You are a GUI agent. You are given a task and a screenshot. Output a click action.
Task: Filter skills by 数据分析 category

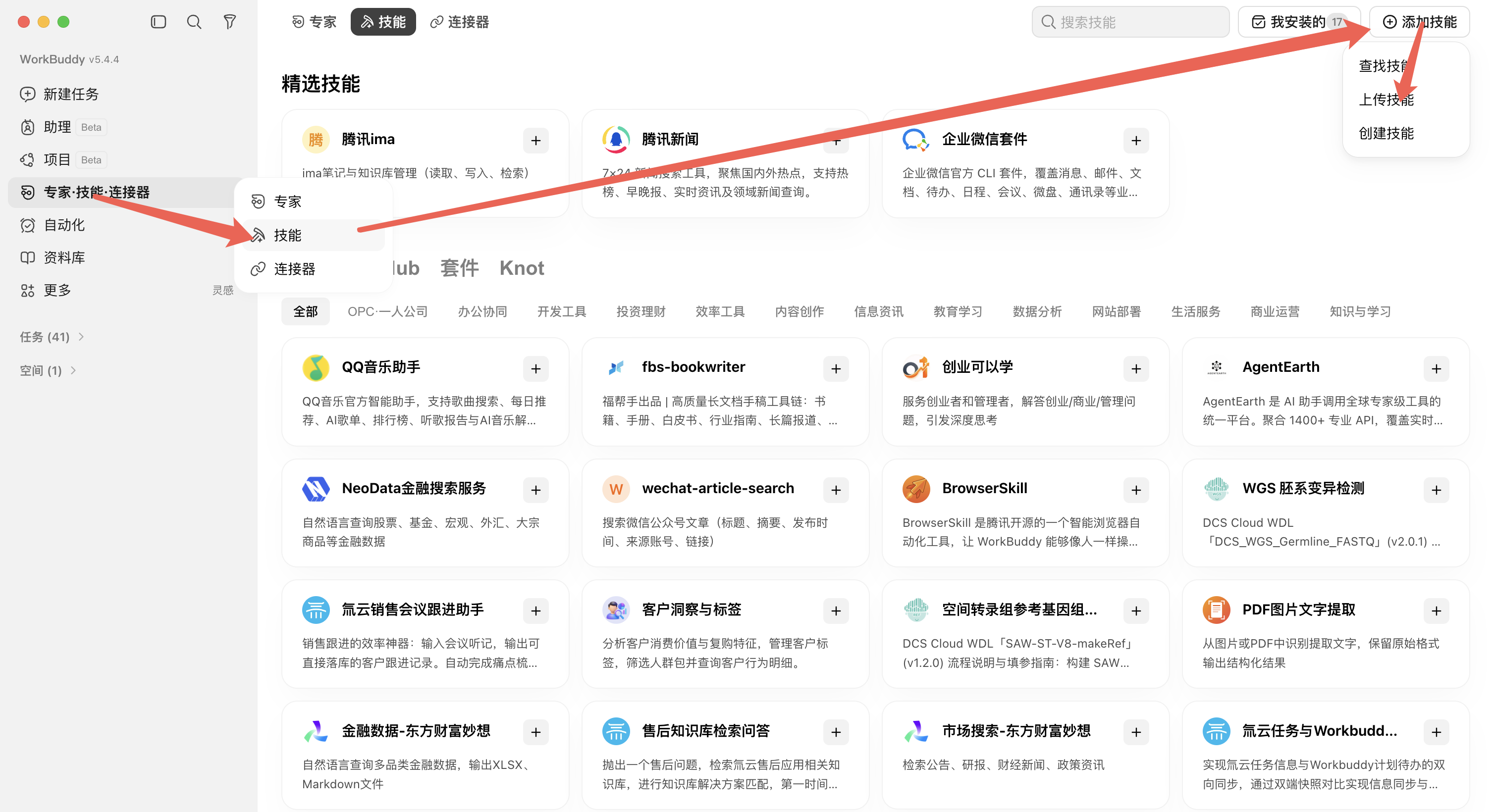click(1037, 311)
